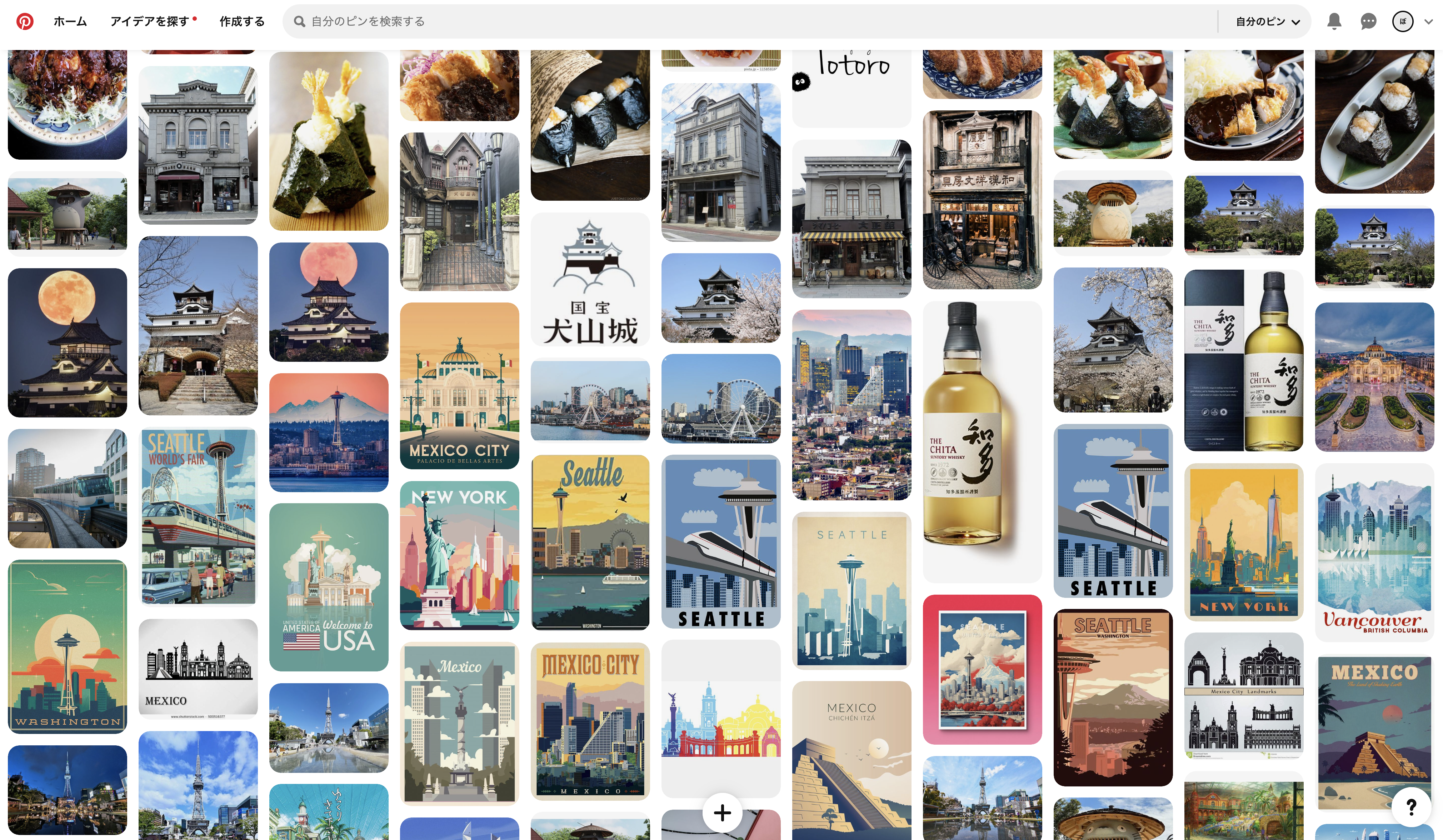
Task: Go to ホーム tab
Action: [x=70, y=21]
